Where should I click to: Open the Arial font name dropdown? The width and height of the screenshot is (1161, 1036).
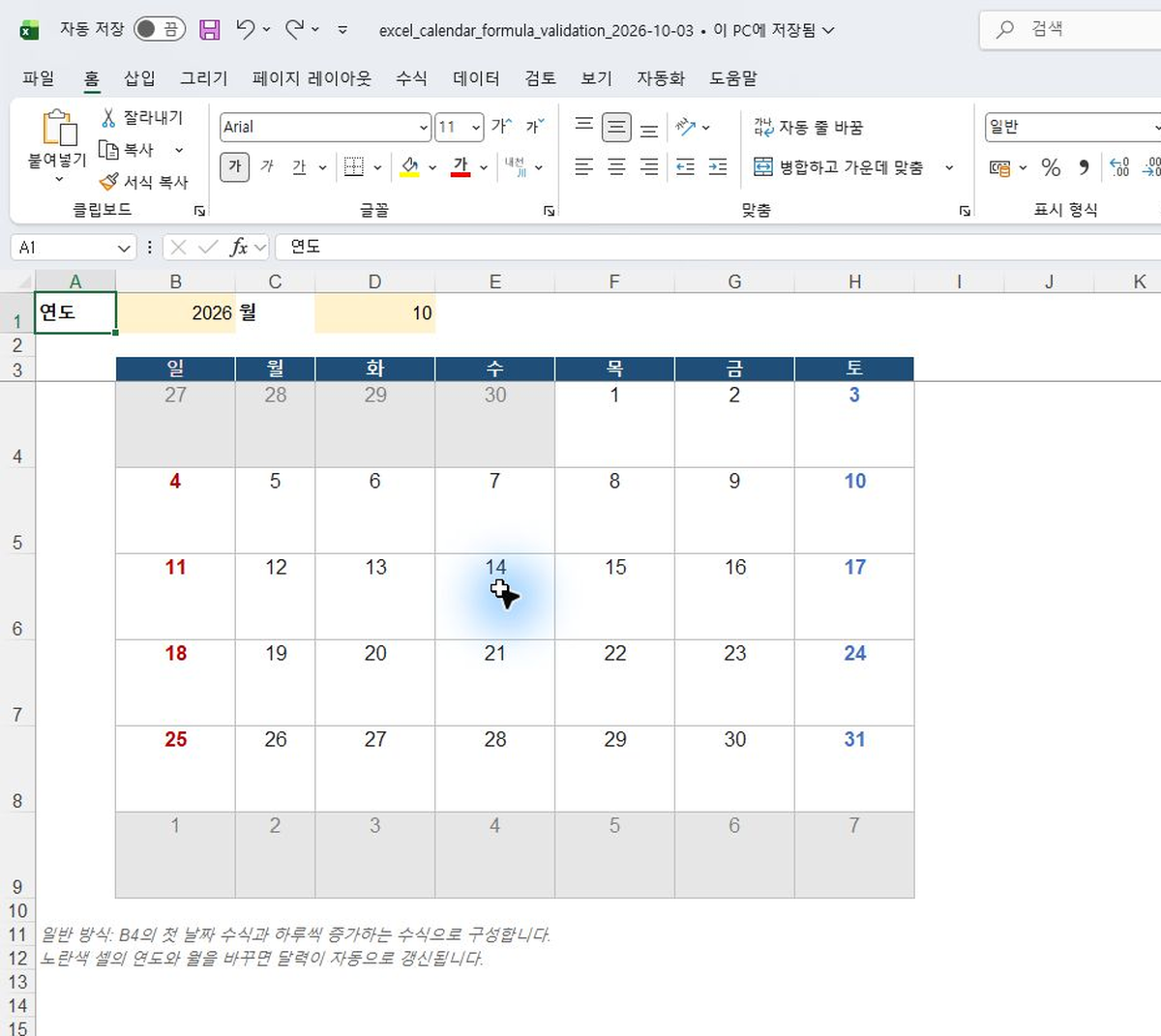point(424,128)
